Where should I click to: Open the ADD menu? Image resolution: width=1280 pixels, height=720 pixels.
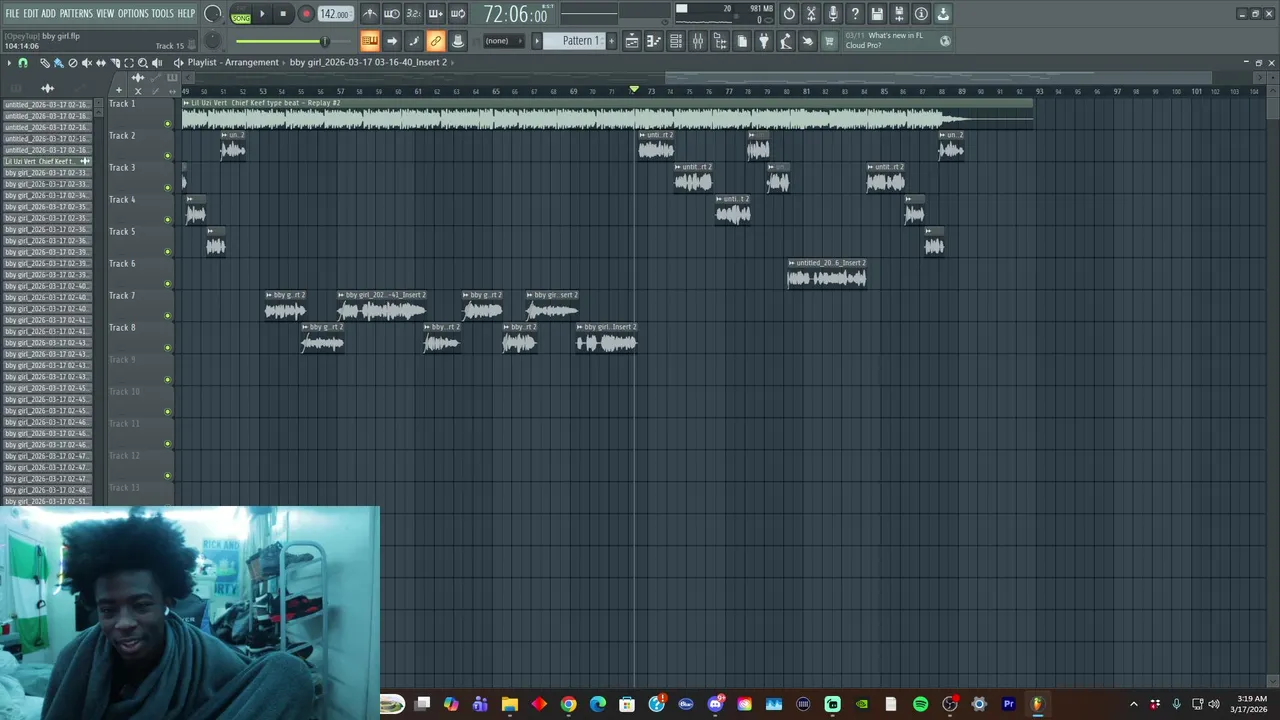(48, 13)
